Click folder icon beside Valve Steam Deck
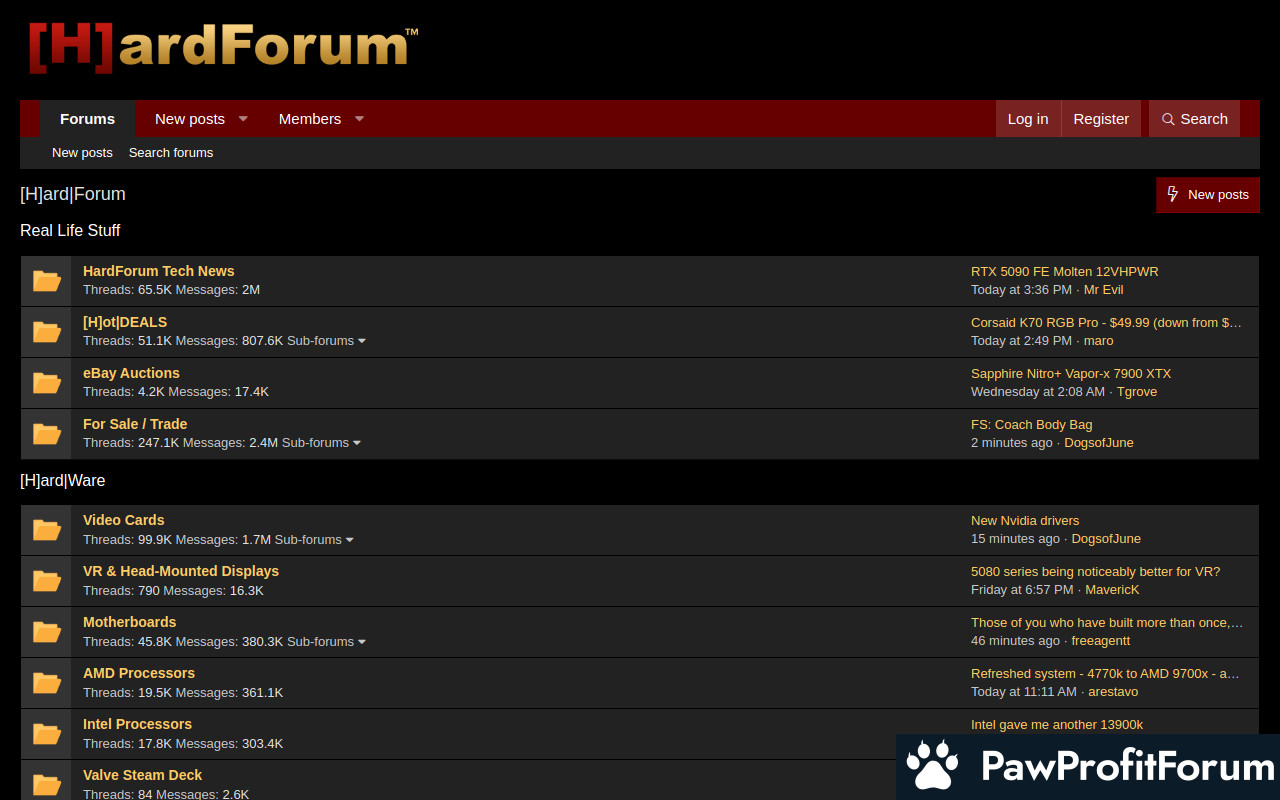Viewport: 1280px width, 800px height. click(x=47, y=785)
